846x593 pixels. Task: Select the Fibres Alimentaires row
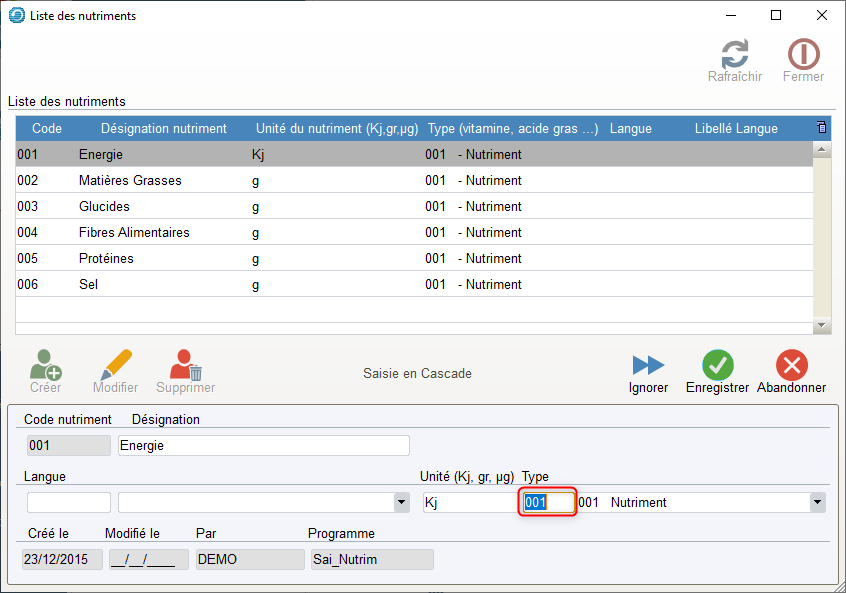coord(134,233)
